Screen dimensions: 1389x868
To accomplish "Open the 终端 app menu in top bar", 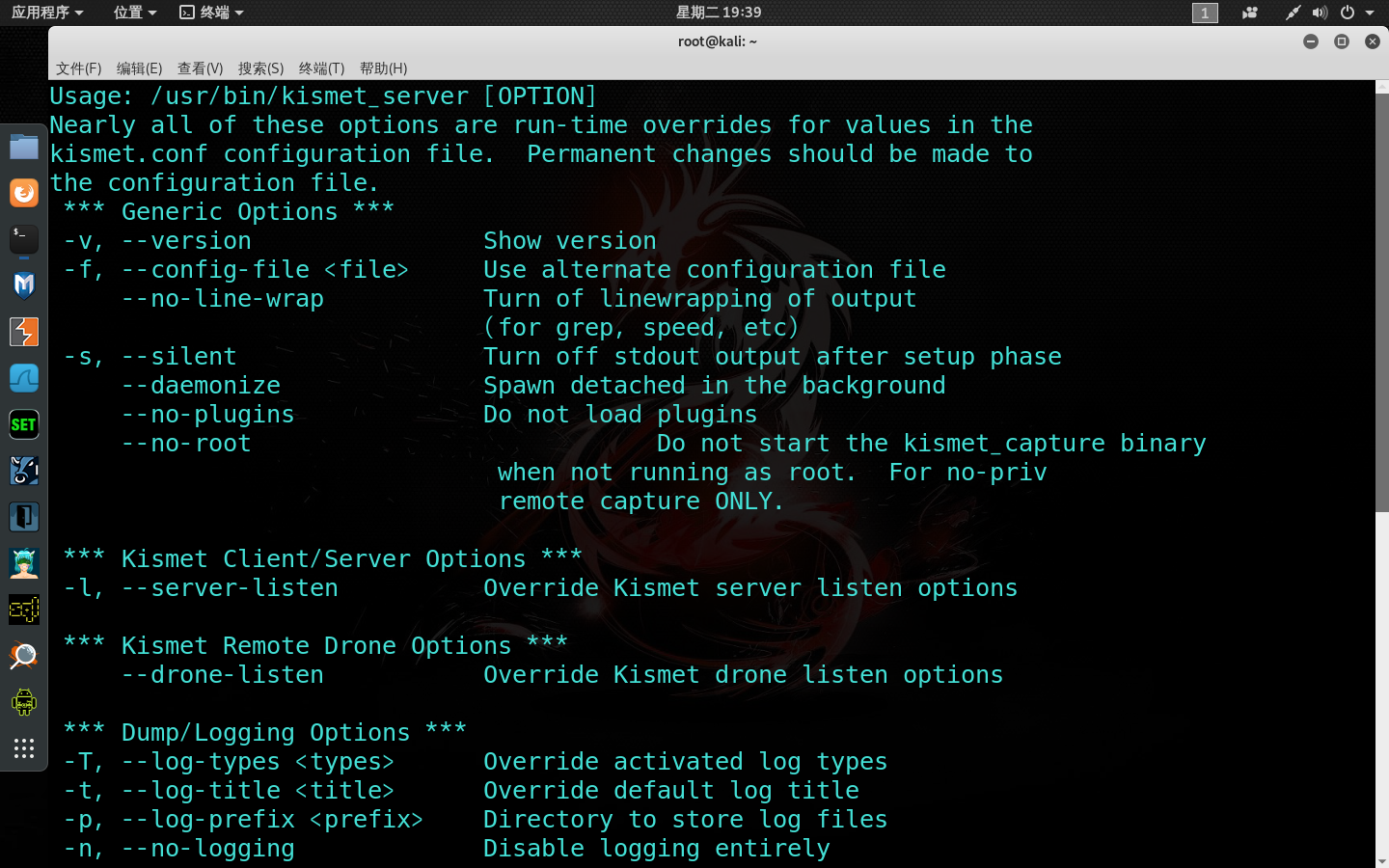I will pos(211,13).
